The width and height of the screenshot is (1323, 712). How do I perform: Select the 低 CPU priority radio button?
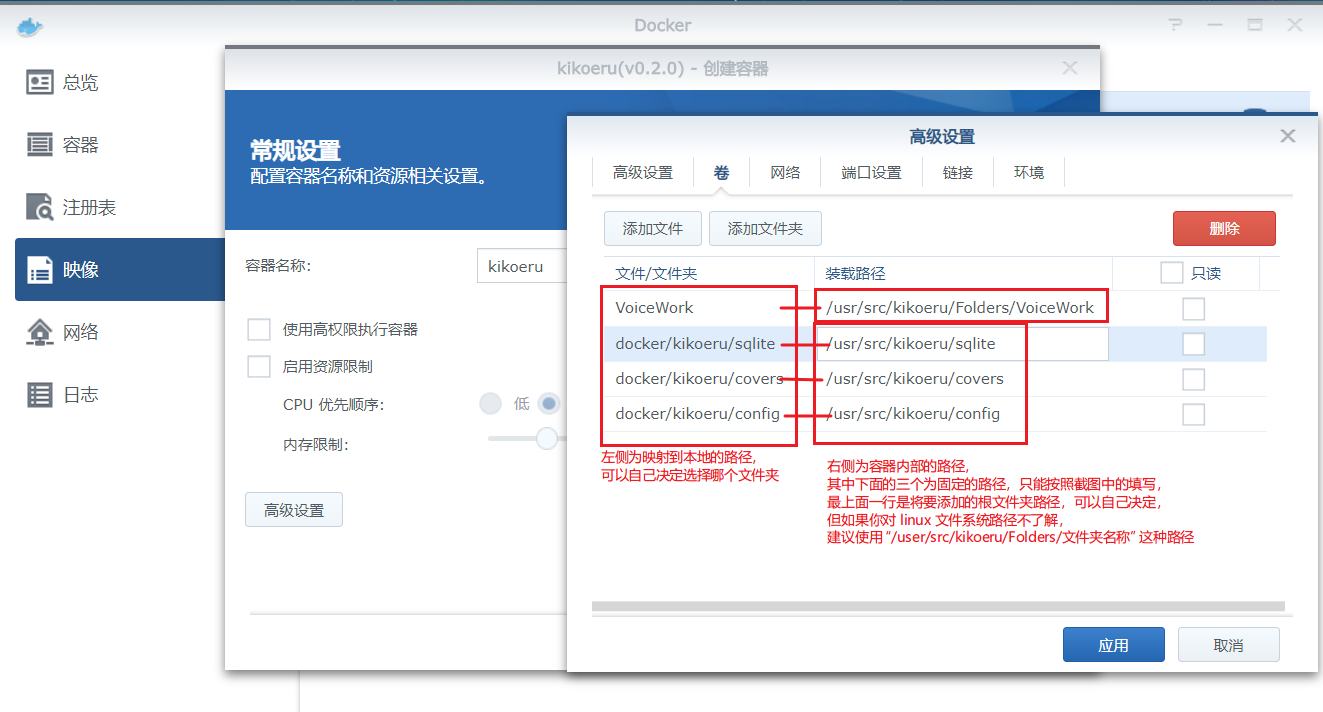[x=490, y=403]
